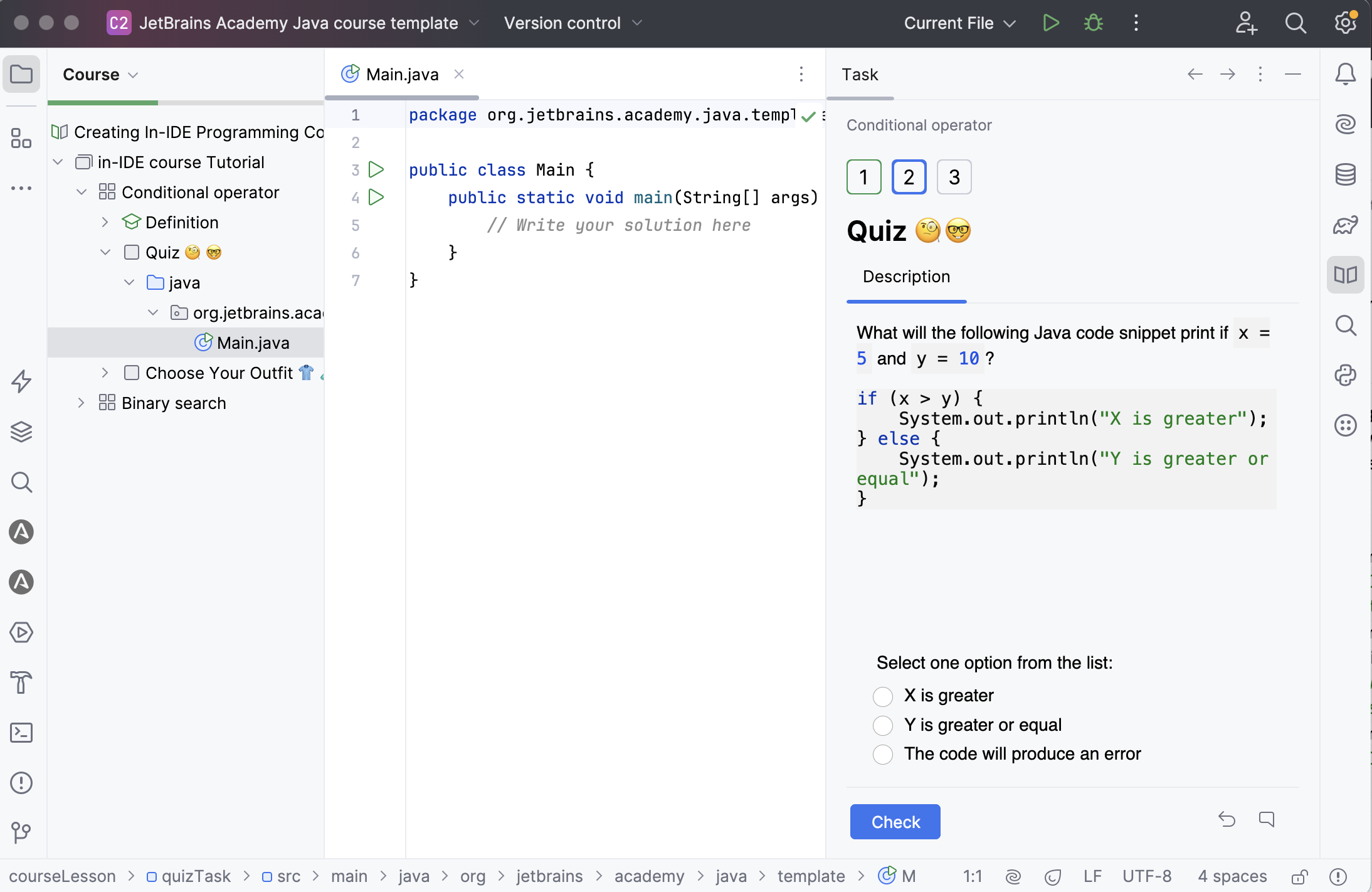Open the Problems tool window icon

[21, 783]
